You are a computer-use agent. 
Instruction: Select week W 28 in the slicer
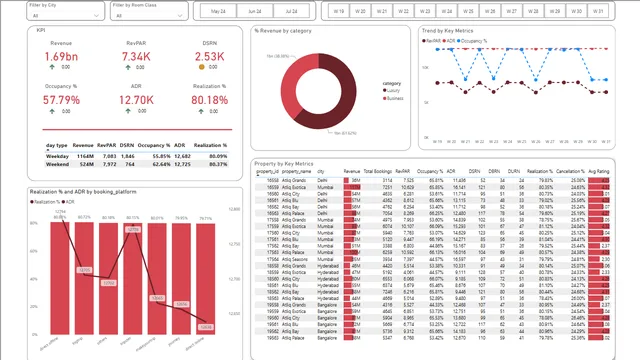[533, 11]
